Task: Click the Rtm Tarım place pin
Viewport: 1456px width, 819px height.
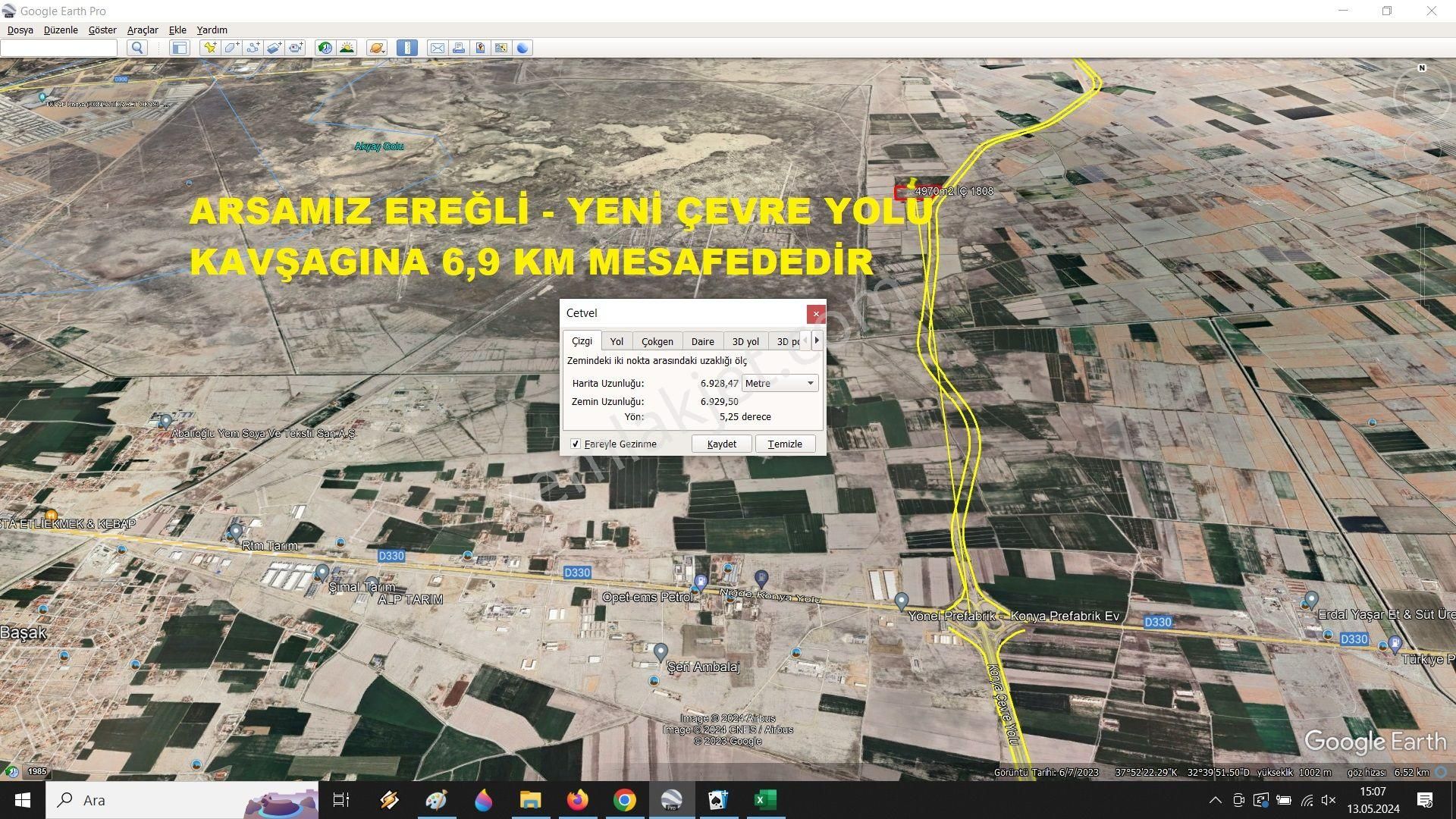Action: coord(236,531)
